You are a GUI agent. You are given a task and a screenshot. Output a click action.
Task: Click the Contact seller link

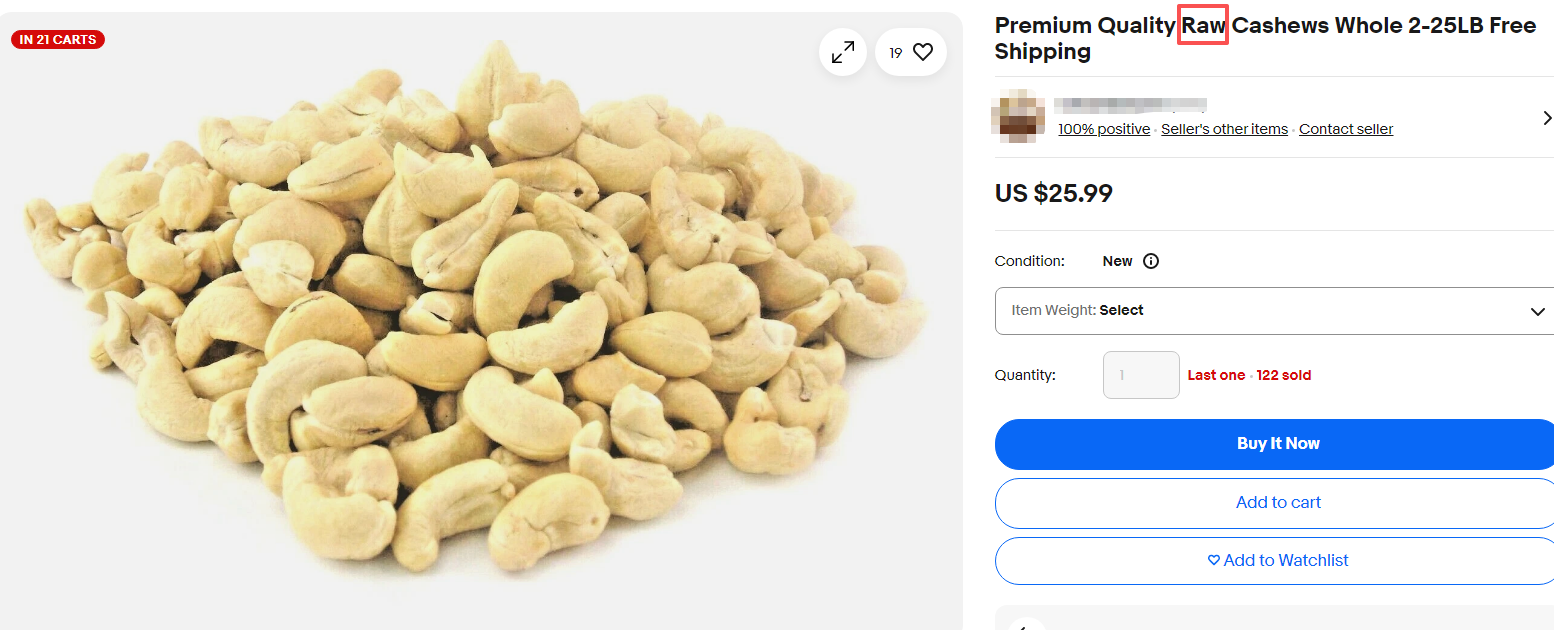(1345, 129)
